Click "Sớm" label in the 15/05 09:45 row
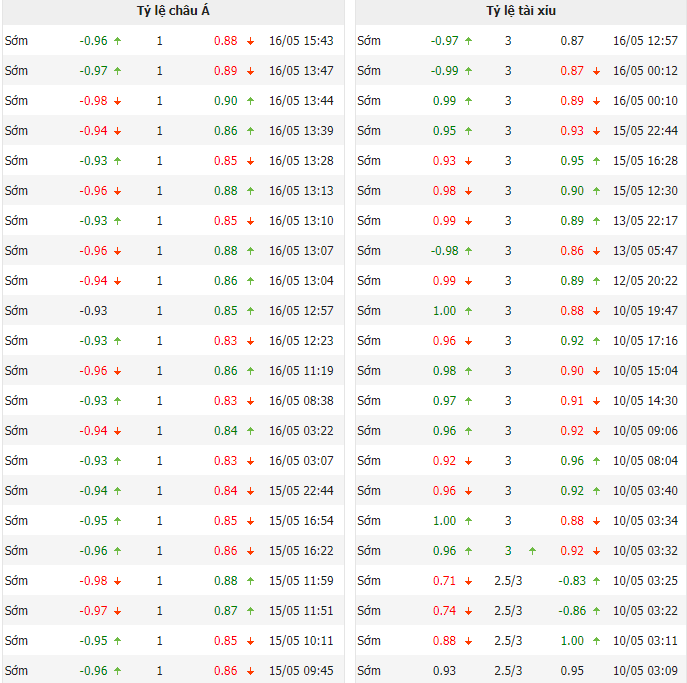Image resolution: width=687 pixels, height=683 pixels. 17,671
